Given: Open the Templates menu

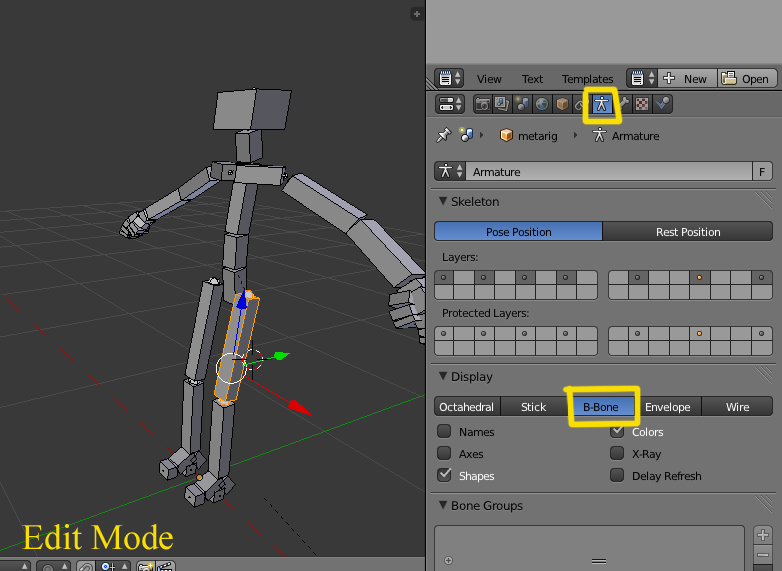Looking at the screenshot, I should pyautogui.click(x=587, y=79).
